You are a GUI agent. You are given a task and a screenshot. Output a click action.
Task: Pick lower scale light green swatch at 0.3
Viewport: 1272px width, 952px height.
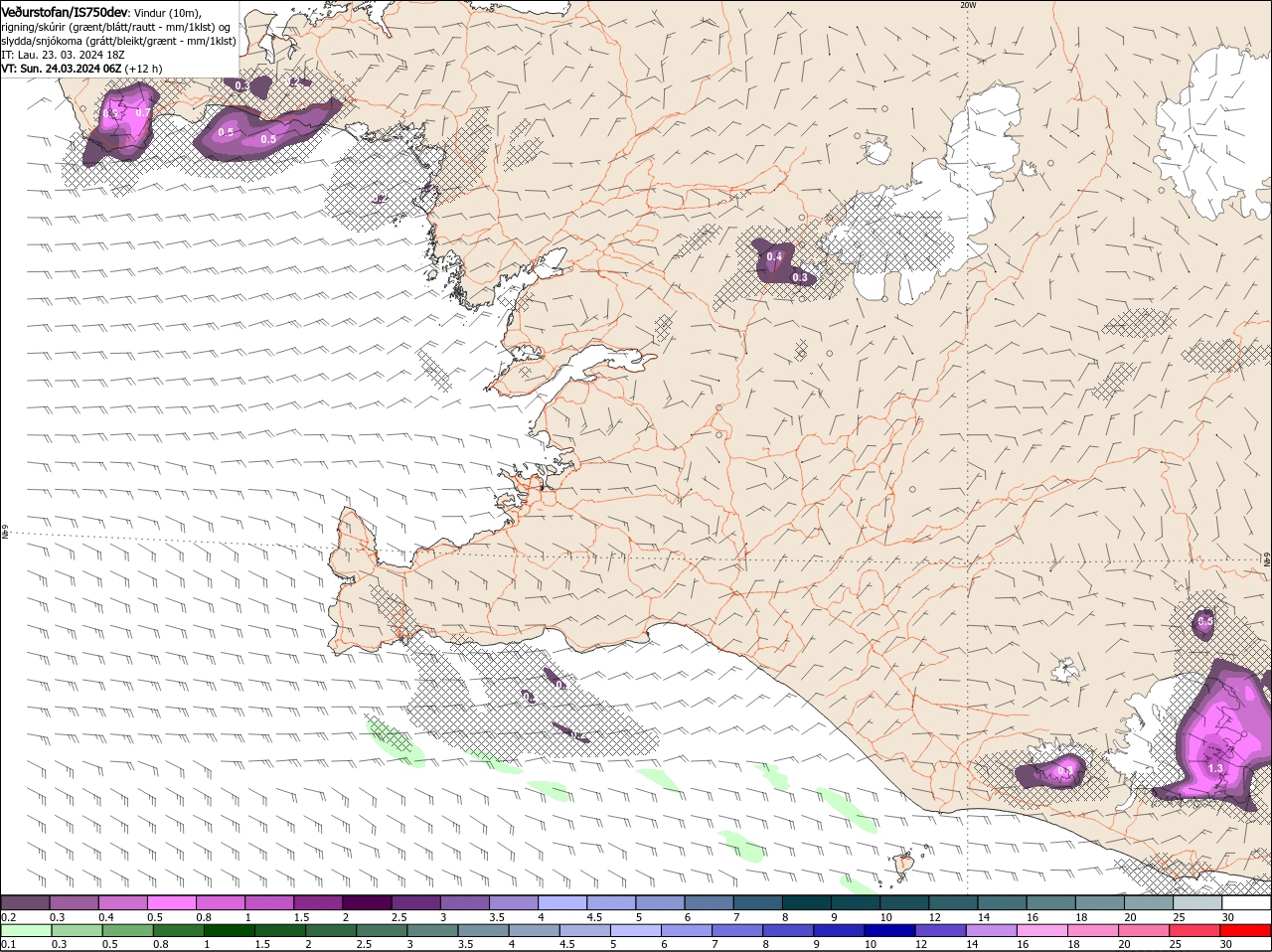(x=77, y=931)
